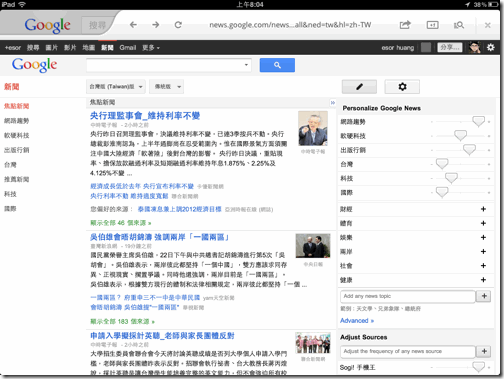Click the 搜尋 search tab beside Google logo

click(x=97, y=25)
